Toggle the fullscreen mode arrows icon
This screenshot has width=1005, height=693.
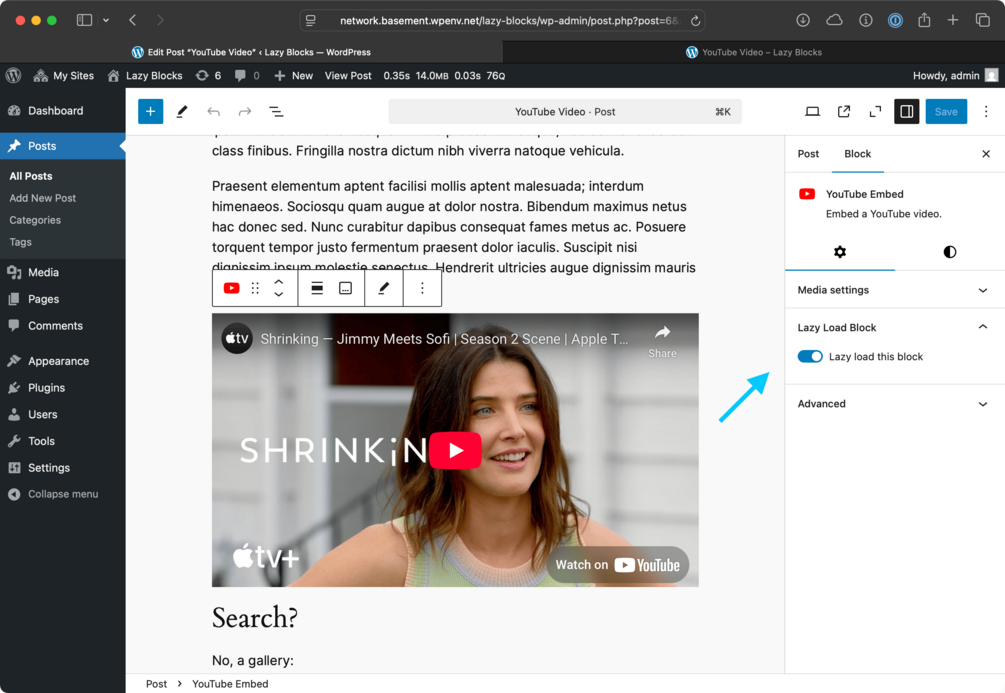point(875,112)
